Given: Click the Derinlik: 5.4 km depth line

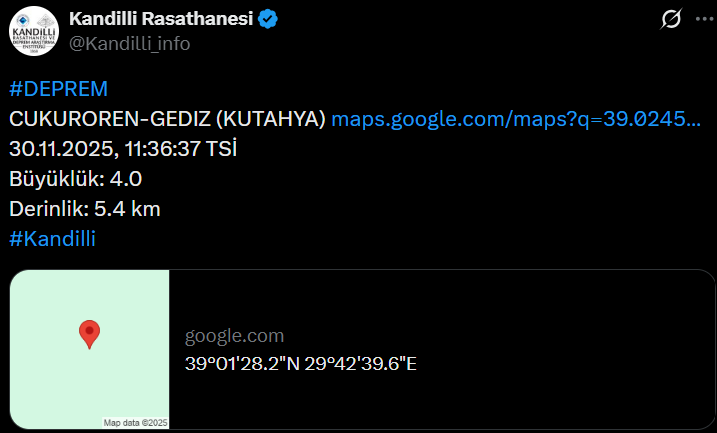Looking at the screenshot, I should click(84, 209).
